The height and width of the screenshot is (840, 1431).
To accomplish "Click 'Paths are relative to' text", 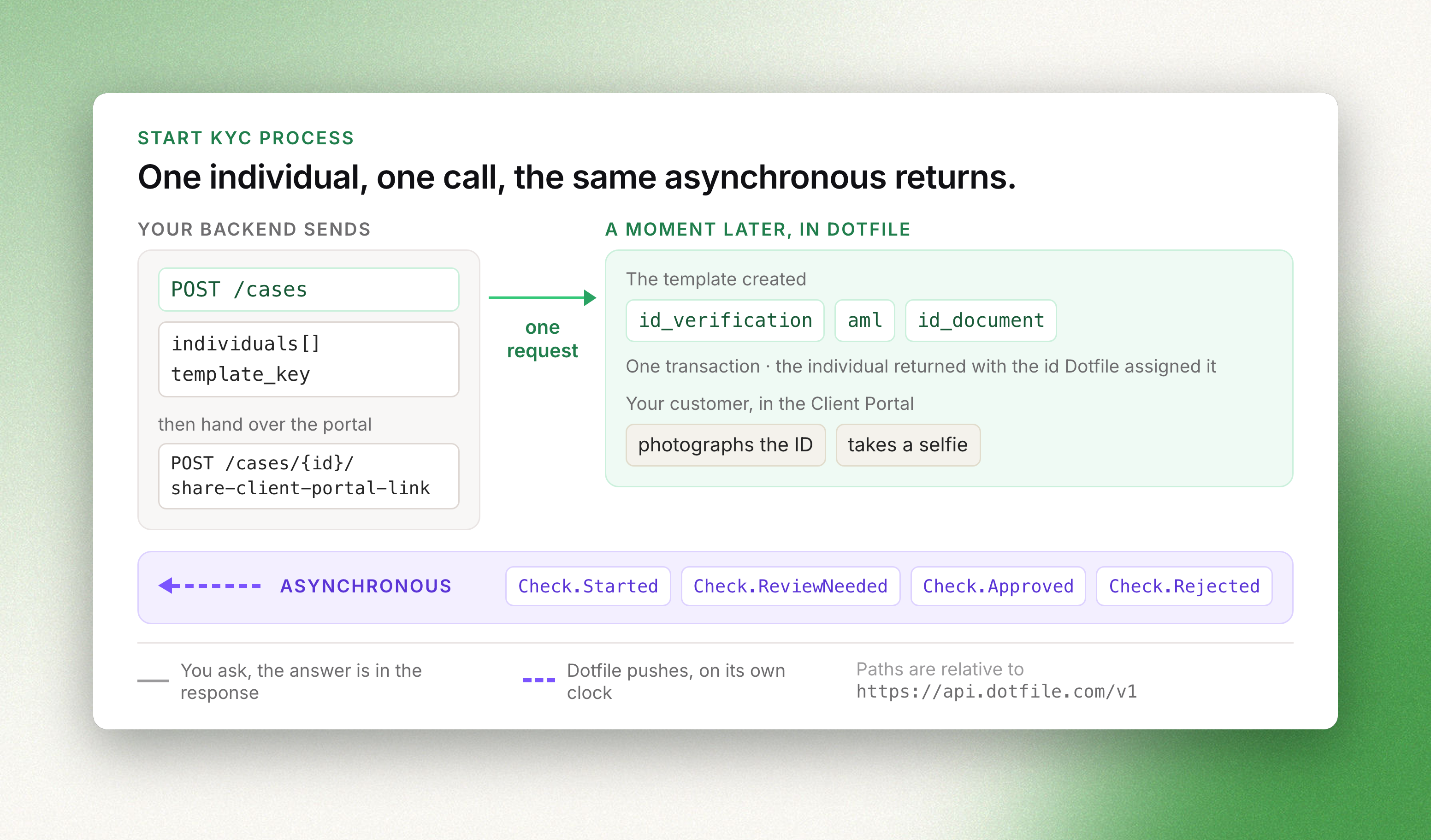I will (940, 669).
